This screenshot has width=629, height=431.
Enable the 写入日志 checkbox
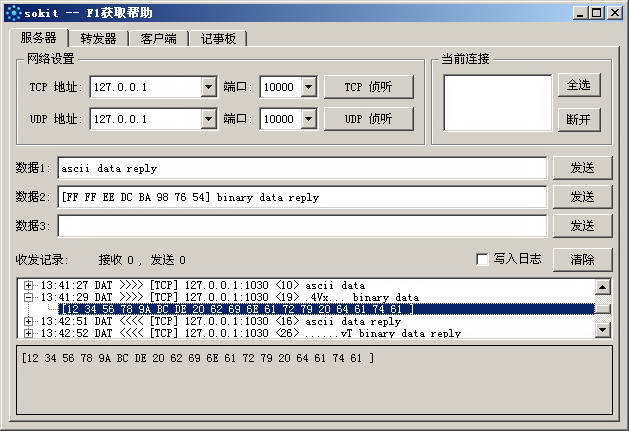(482, 259)
